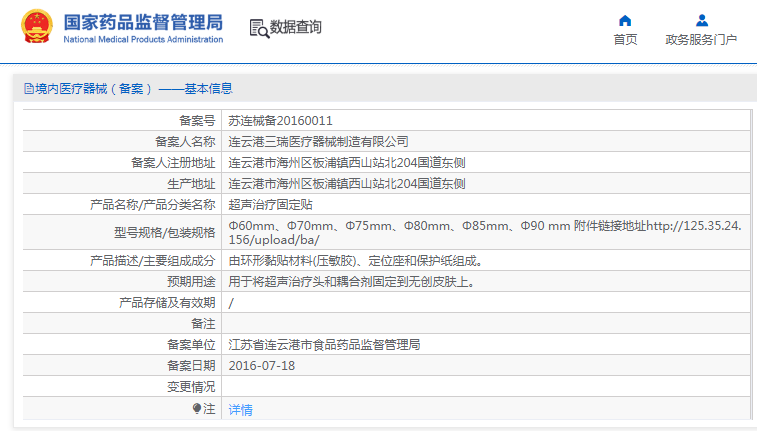Click the 备案人名称 label
This screenshot has width=757, height=431.
pos(185,142)
